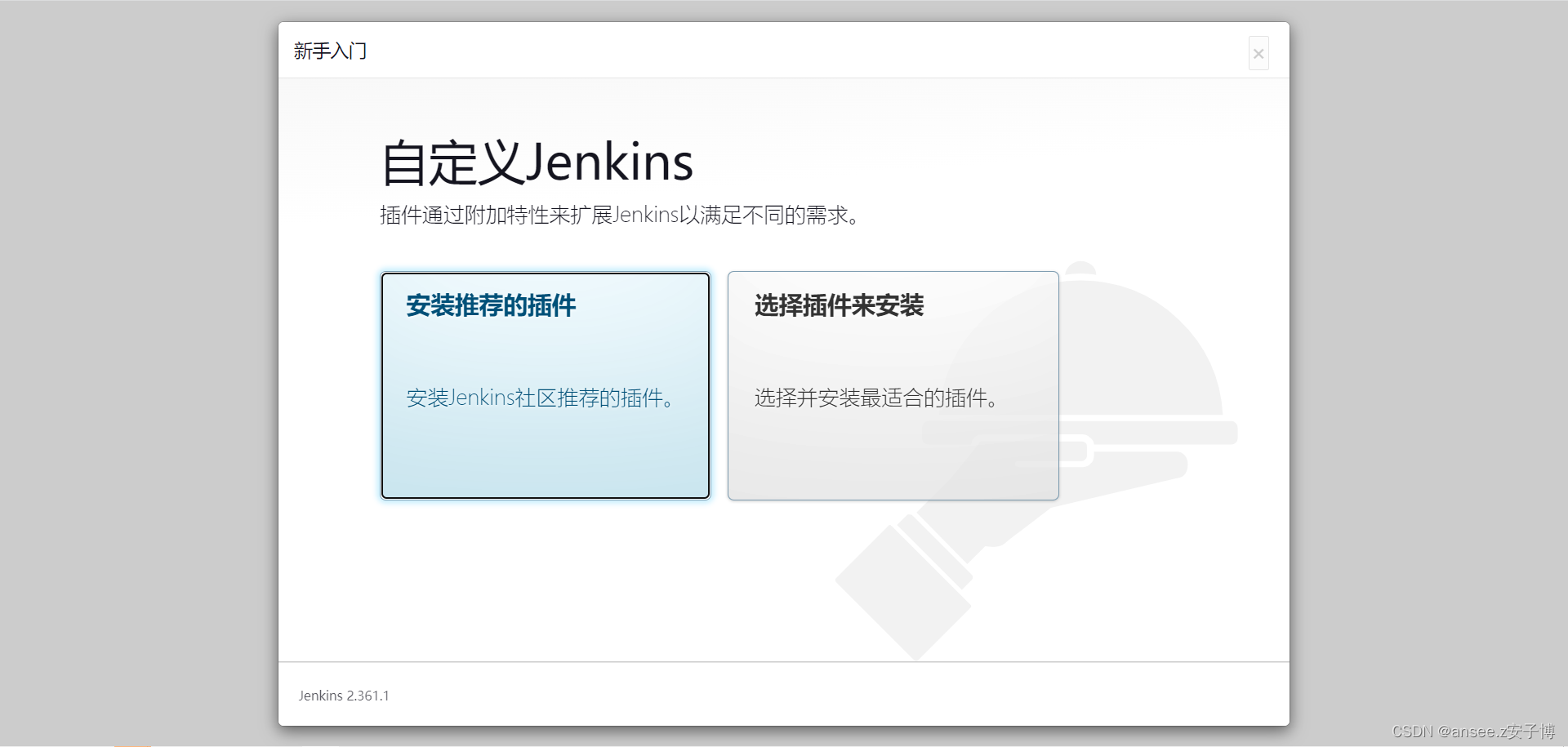Screen dimensions: 1568x747
Task: Click the Jenkins 2.361.1 version label
Action: [x=344, y=696]
